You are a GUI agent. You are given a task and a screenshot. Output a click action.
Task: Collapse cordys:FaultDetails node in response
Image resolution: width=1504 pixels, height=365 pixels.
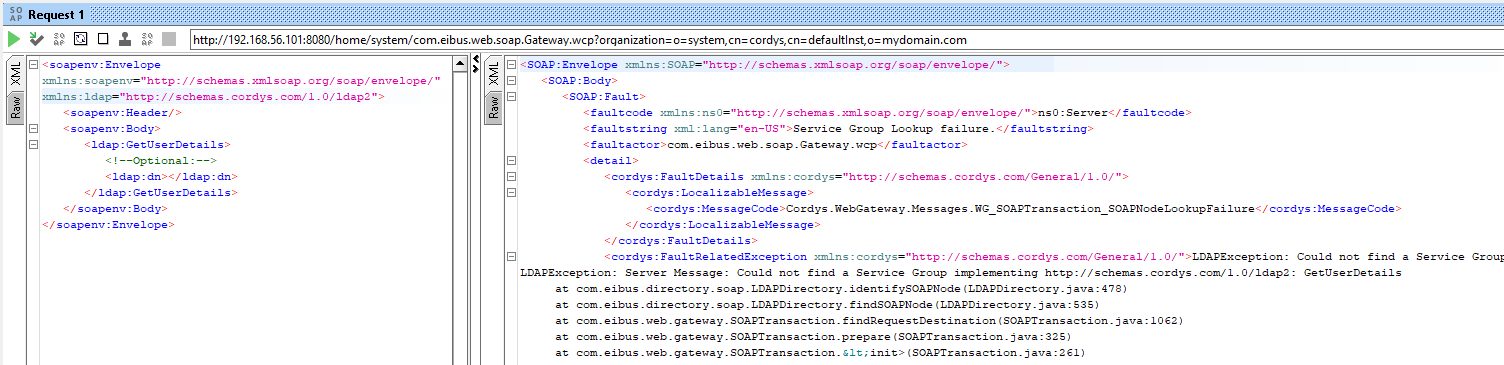512,177
